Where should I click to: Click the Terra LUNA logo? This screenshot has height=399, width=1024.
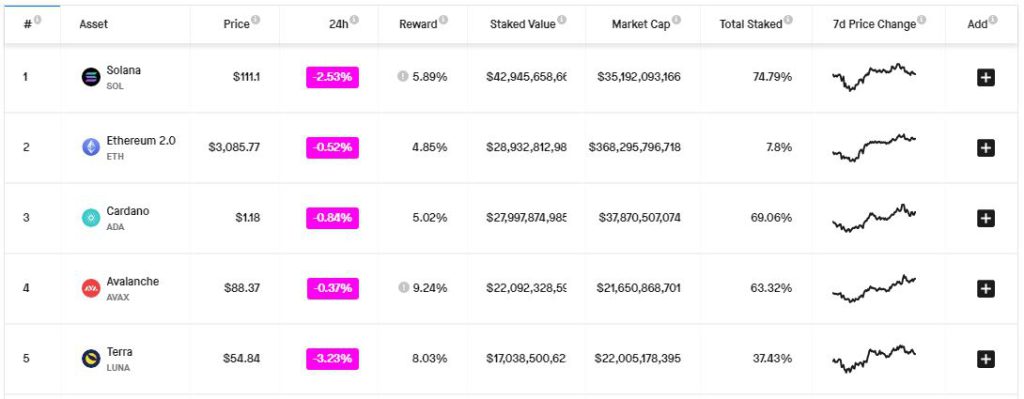click(91, 359)
